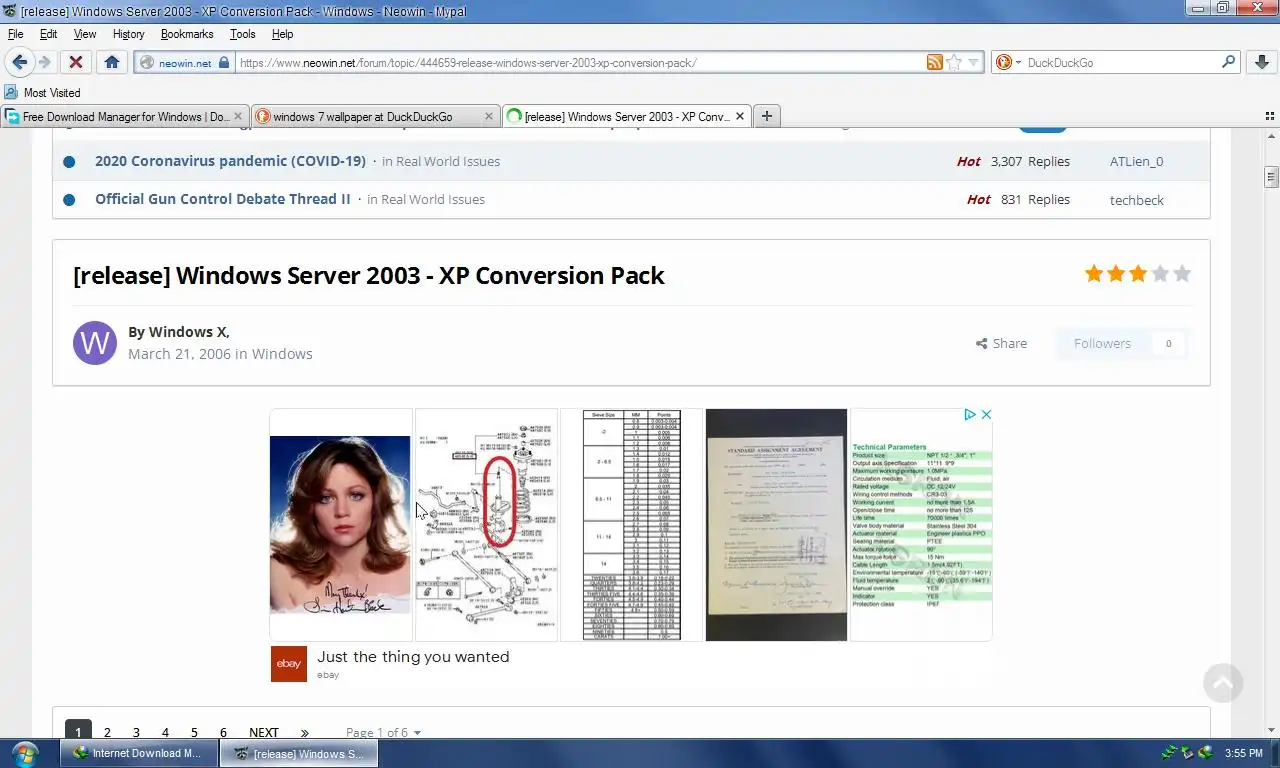Open the Bookmarks menu
Viewport: 1280px width, 768px height.
coord(187,34)
